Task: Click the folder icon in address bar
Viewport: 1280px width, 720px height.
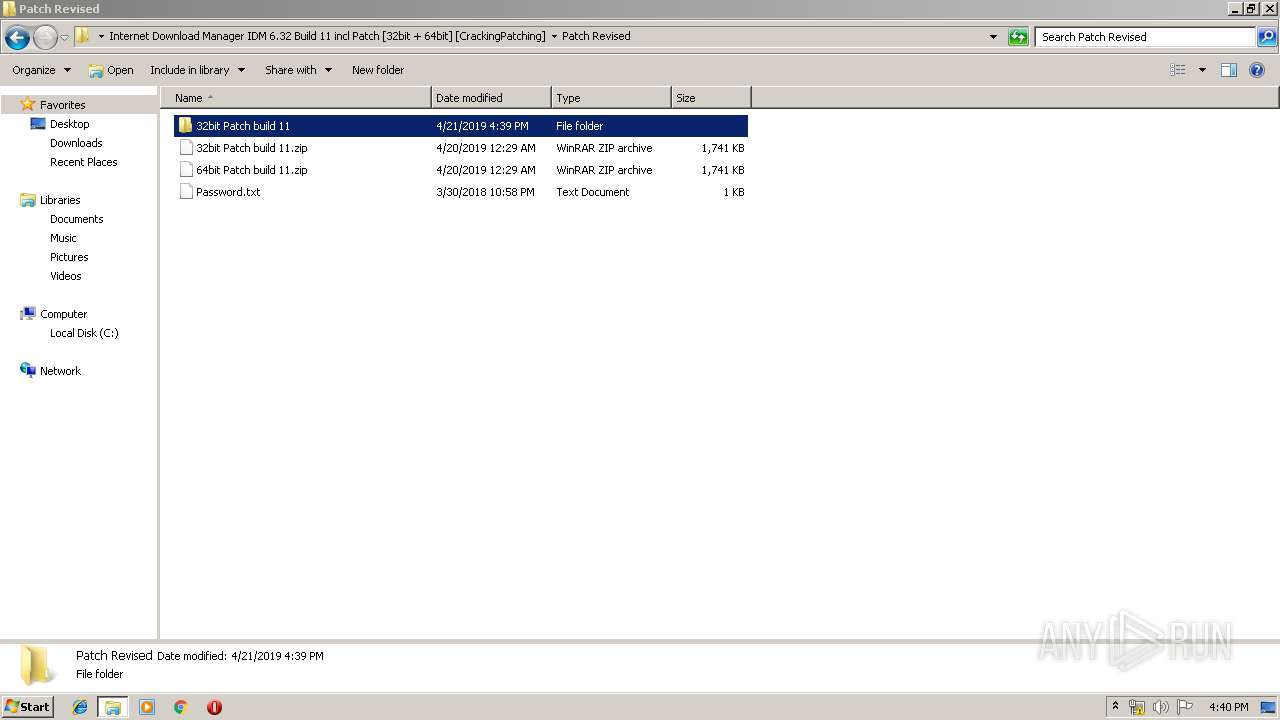Action: (x=83, y=36)
